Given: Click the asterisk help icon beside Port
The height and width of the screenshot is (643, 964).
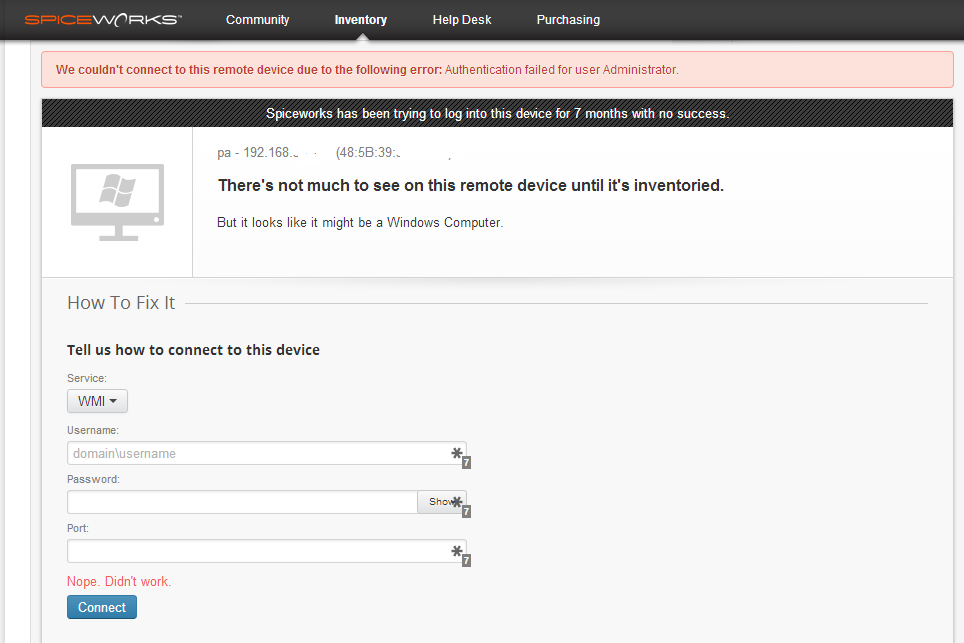Looking at the screenshot, I should tap(457, 551).
